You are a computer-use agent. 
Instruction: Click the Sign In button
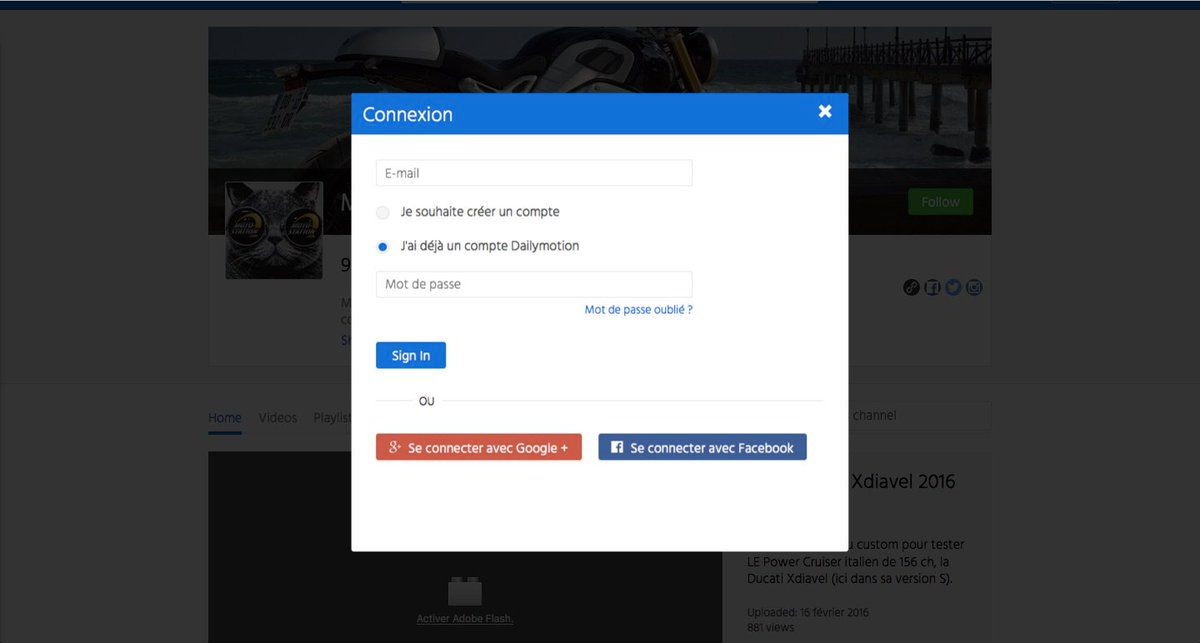[411, 355]
